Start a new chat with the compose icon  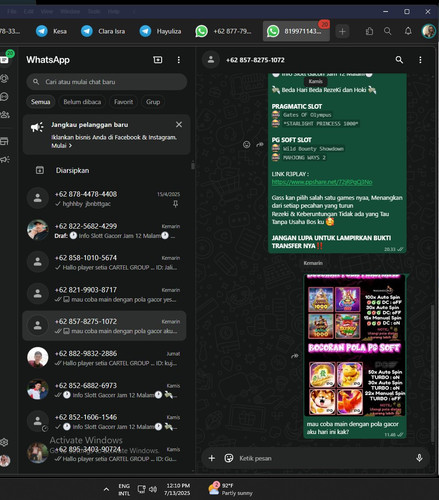[x=157, y=60]
